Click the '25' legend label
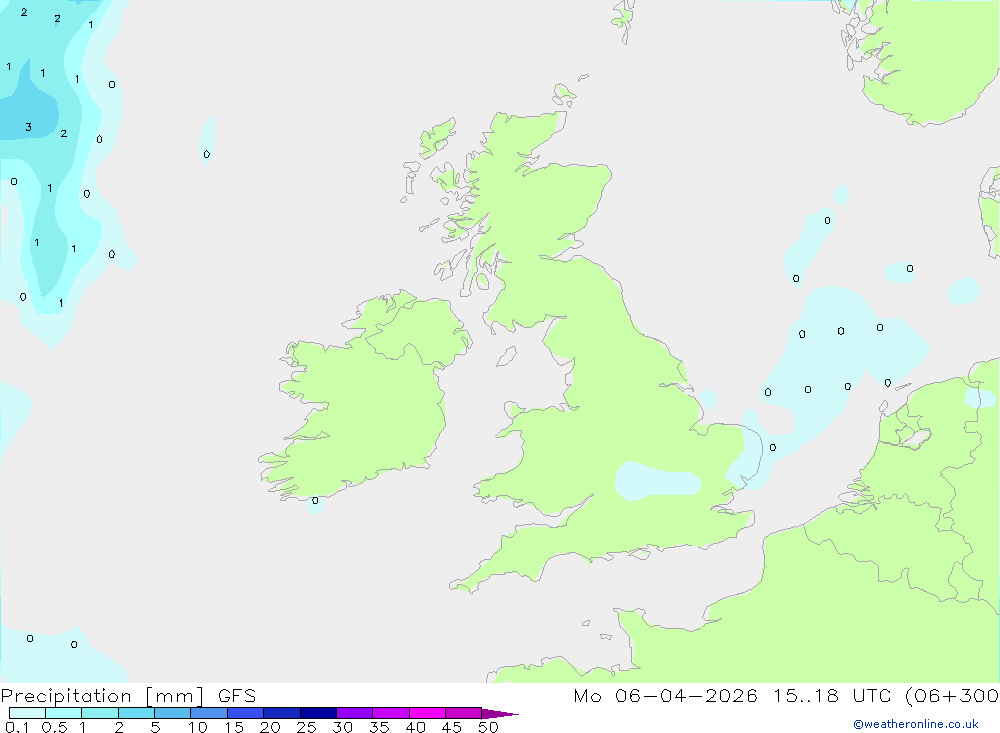The height and width of the screenshot is (733, 1000). [306, 727]
